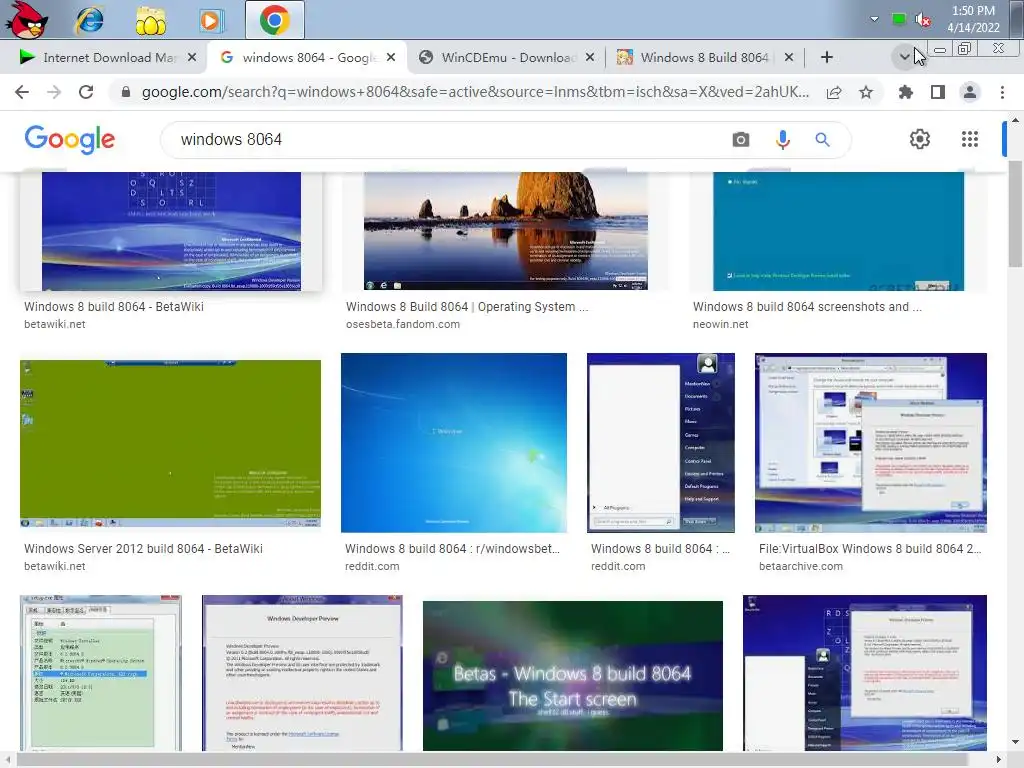
Task: Open the osesbeta.fandom.com rock wallpaper thumbnail
Action: tap(505, 231)
